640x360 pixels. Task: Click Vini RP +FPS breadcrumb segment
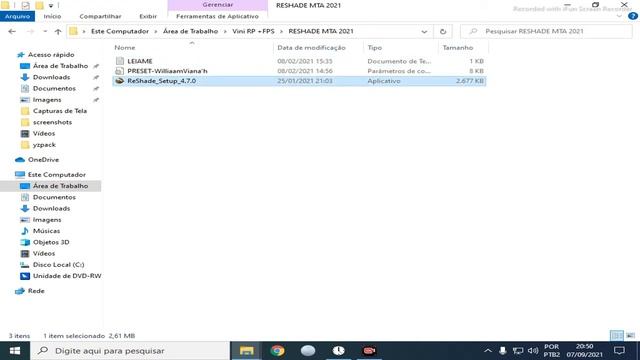tap(253, 31)
